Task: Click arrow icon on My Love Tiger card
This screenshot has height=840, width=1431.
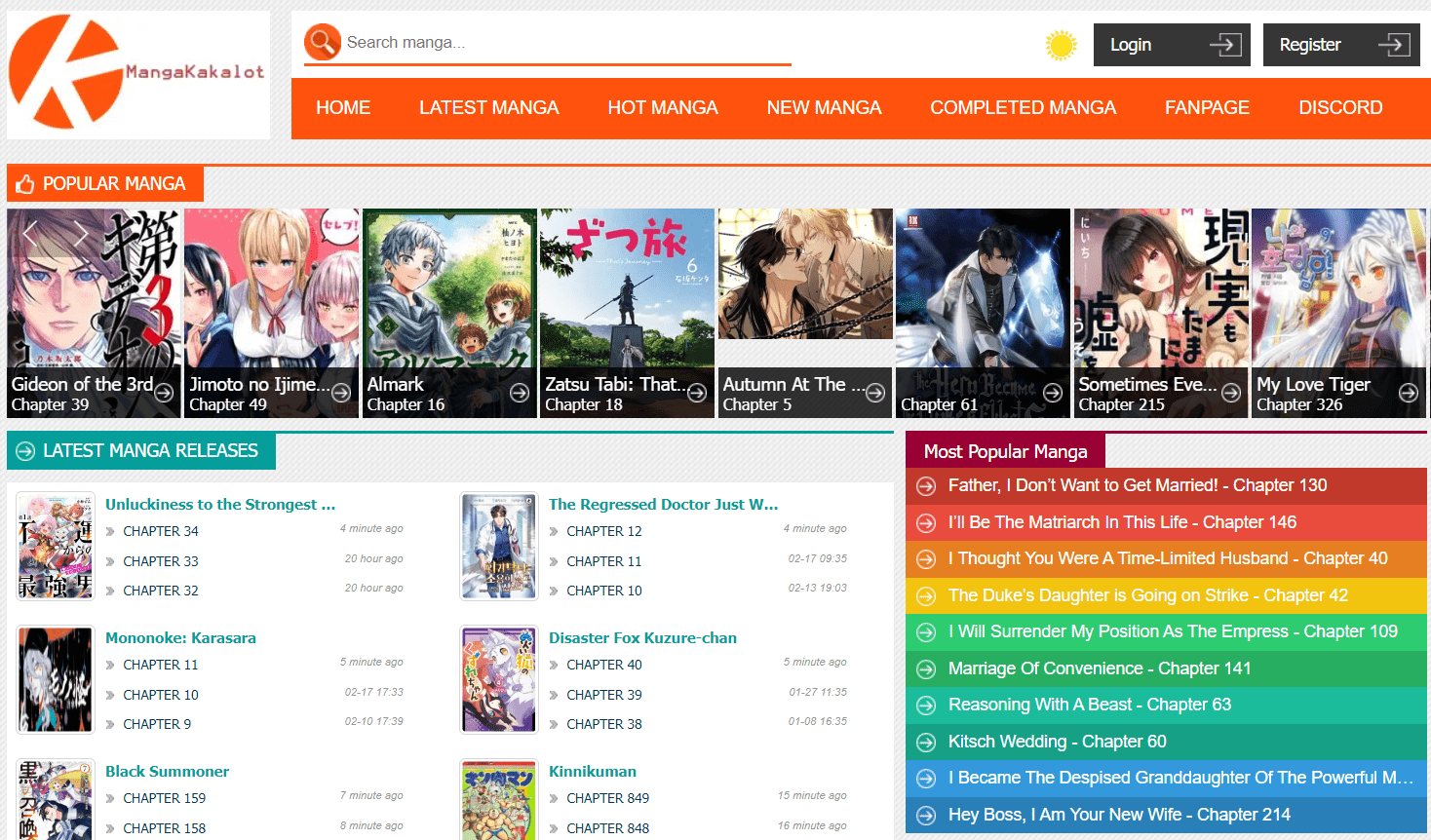Action: coord(1409,393)
